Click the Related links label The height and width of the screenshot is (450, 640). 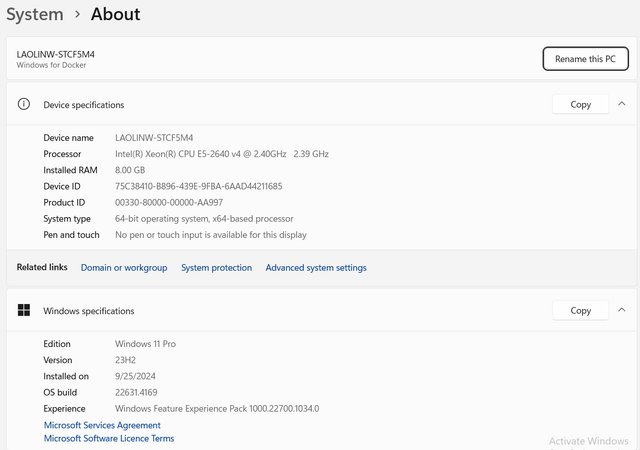pos(42,267)
